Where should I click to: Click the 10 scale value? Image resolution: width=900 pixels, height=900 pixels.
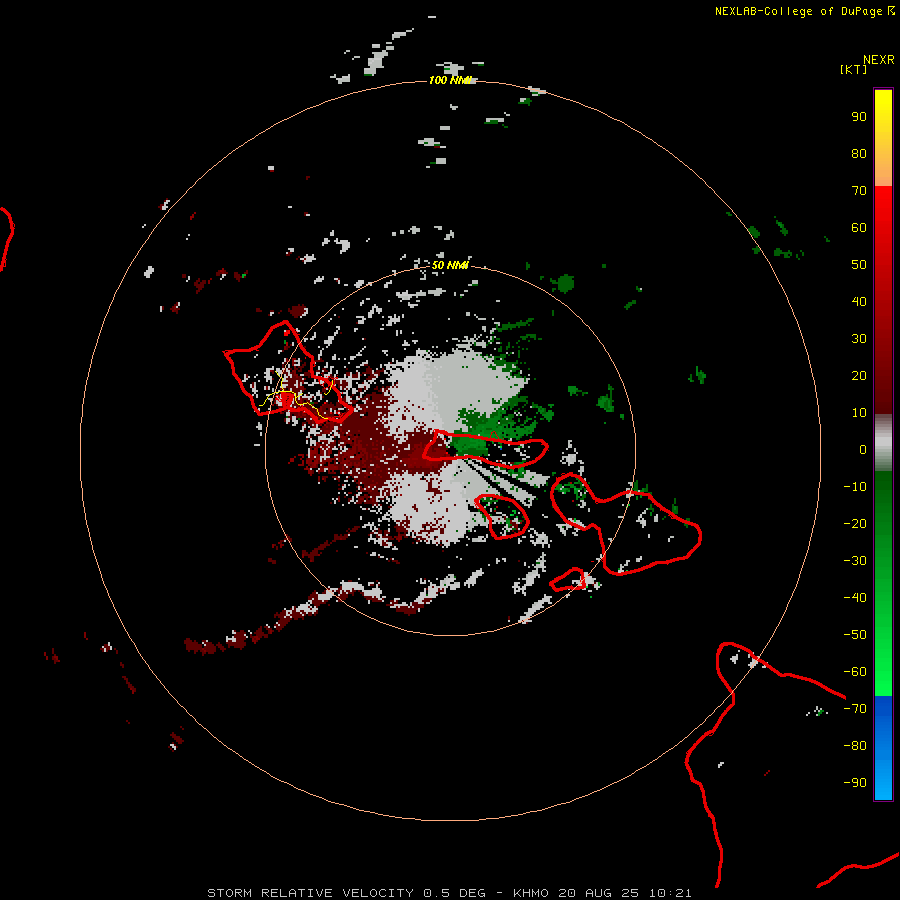(859, 413)
